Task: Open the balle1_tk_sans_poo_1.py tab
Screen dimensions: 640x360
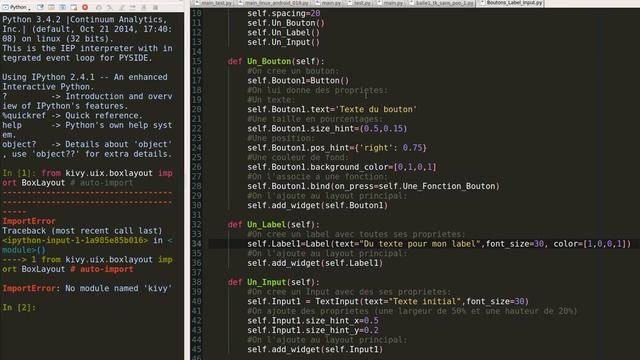Action: pyautogui.click(x=441, y=3)
